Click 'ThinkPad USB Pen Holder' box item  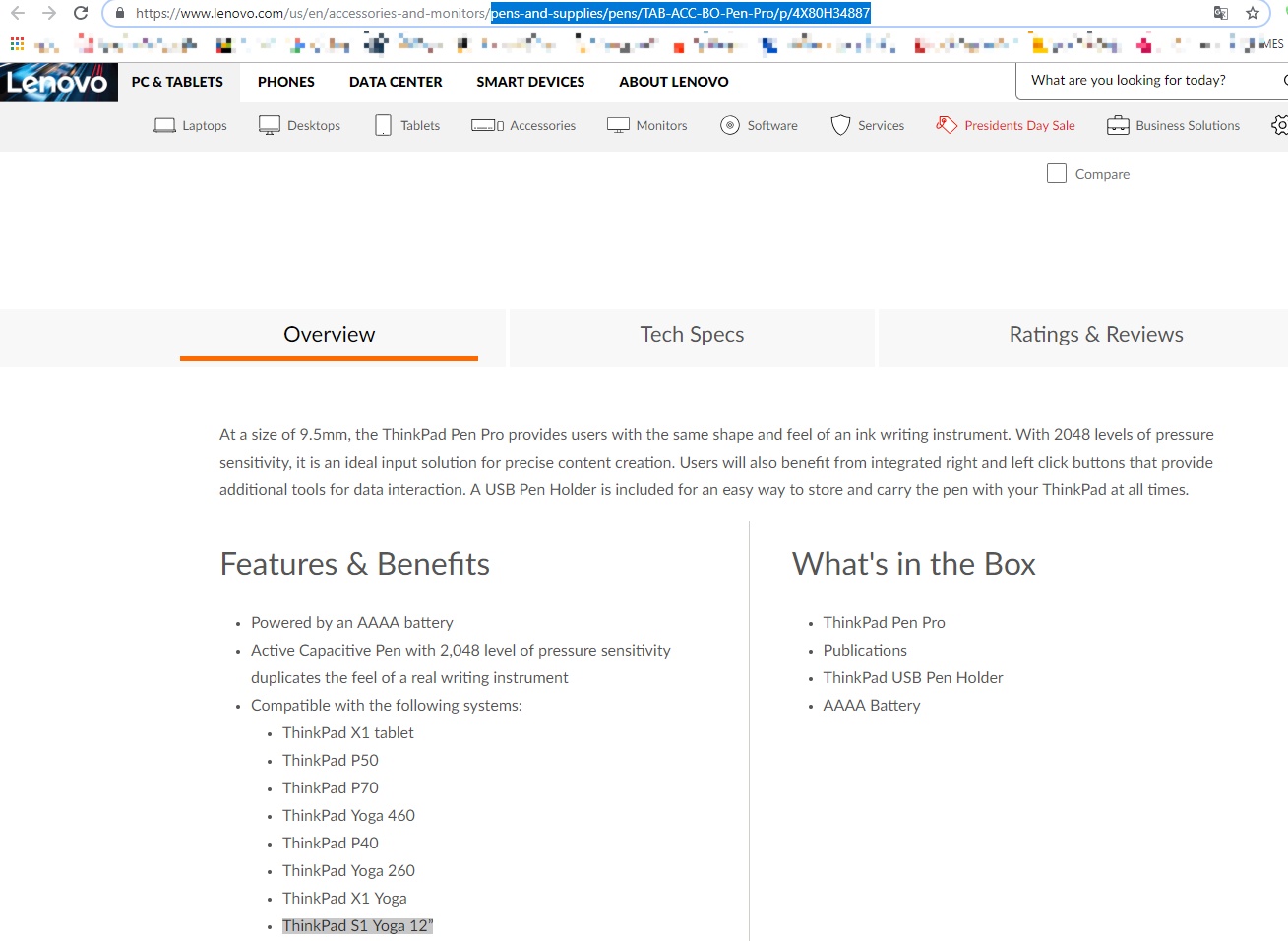tap(913, 677)
